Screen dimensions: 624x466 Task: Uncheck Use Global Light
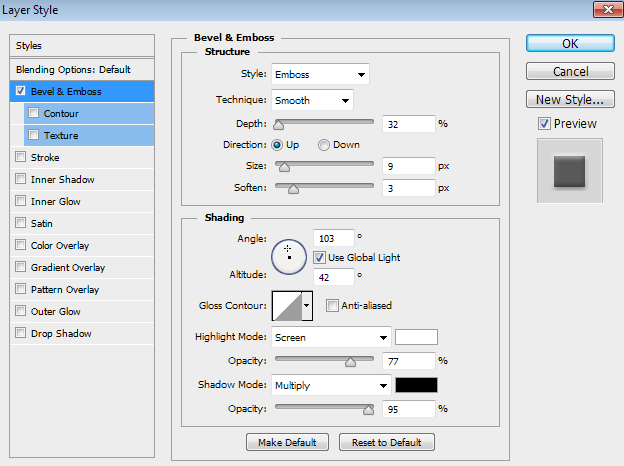coord(319,257)
